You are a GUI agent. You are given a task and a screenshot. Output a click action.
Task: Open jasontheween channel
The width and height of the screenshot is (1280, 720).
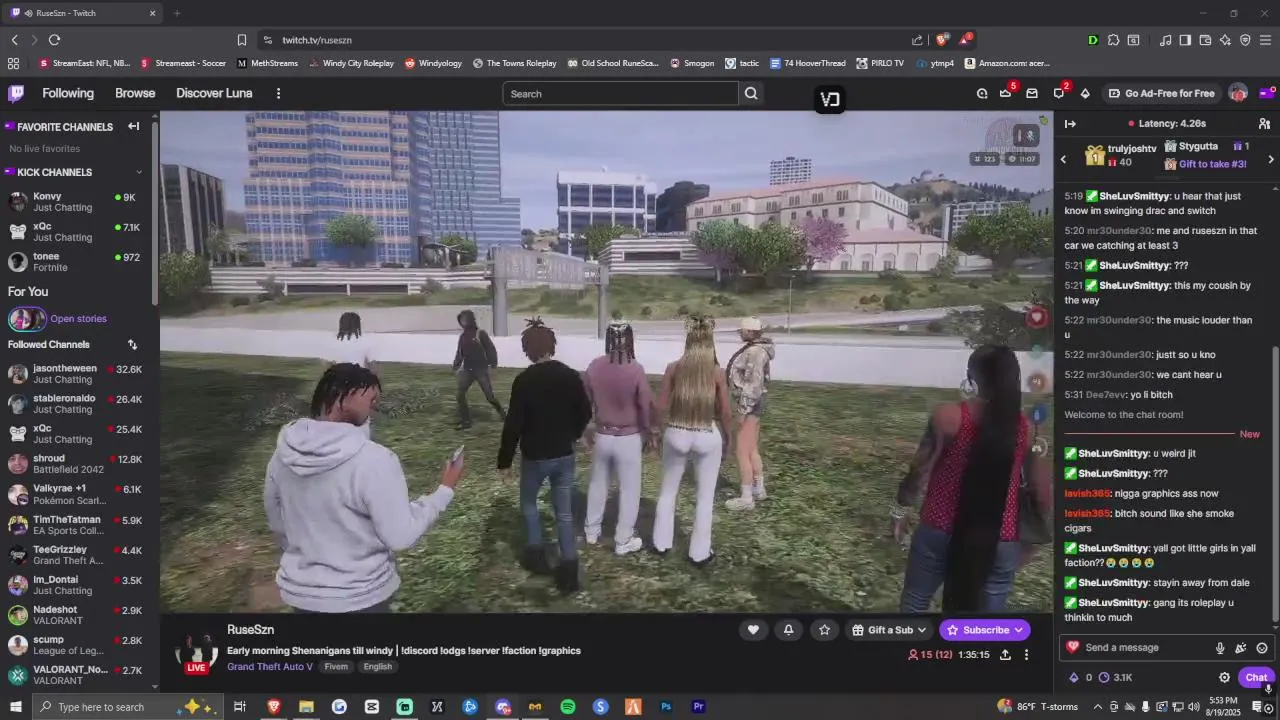coord(76,374)
